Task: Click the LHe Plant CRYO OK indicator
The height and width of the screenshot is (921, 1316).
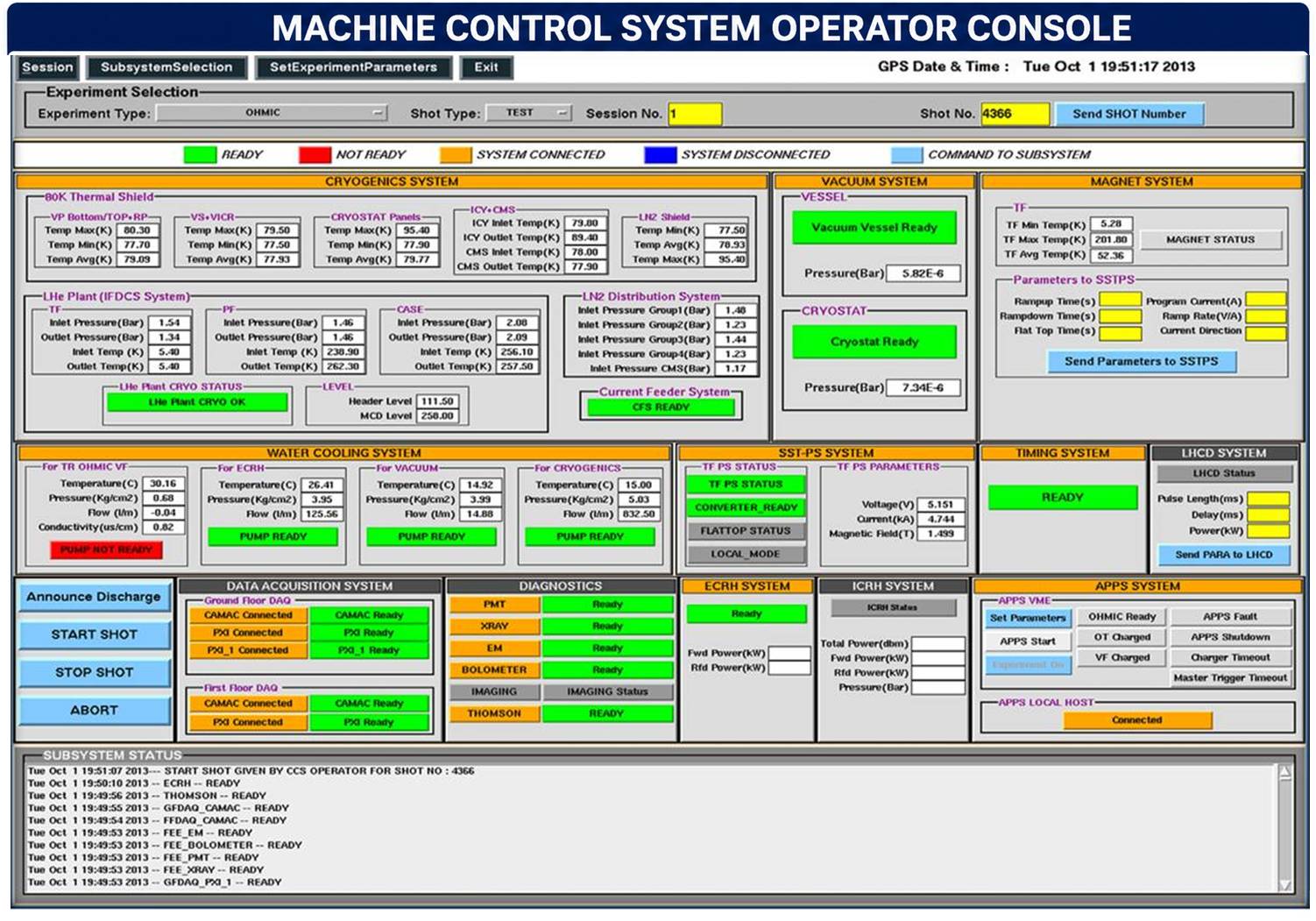Action: pyautogui.click(x=197, y=402)
